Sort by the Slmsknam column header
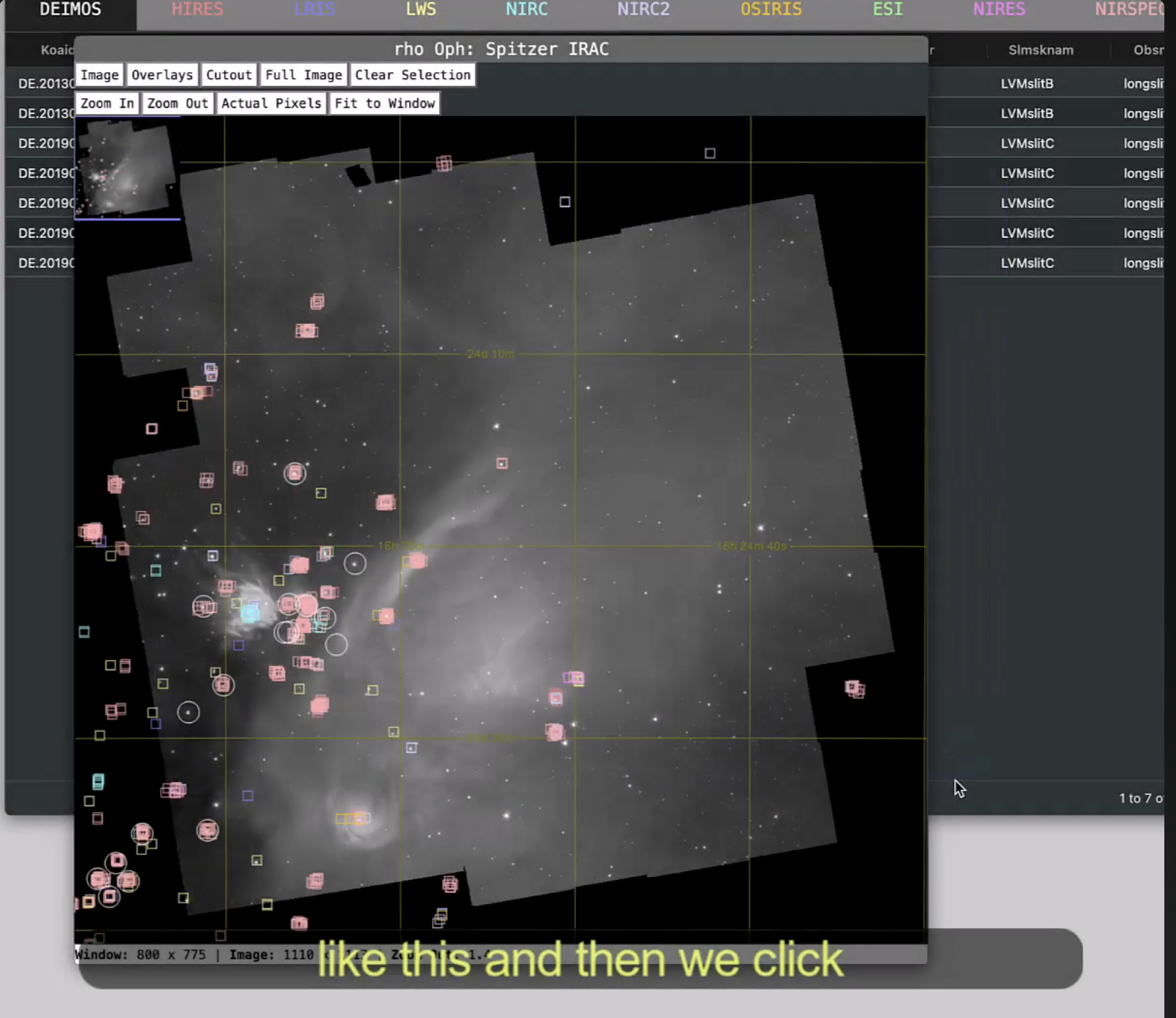1176x1018 pixels. point(1040,50)
